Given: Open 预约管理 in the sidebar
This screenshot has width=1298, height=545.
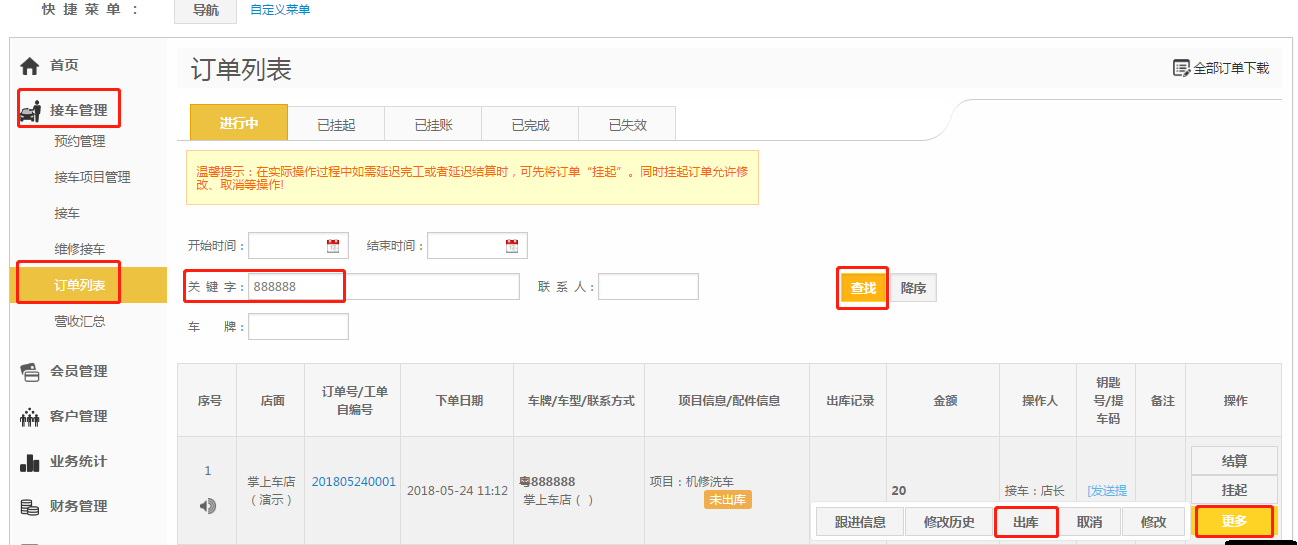Looking at the screenshot, I should [80, 142].
